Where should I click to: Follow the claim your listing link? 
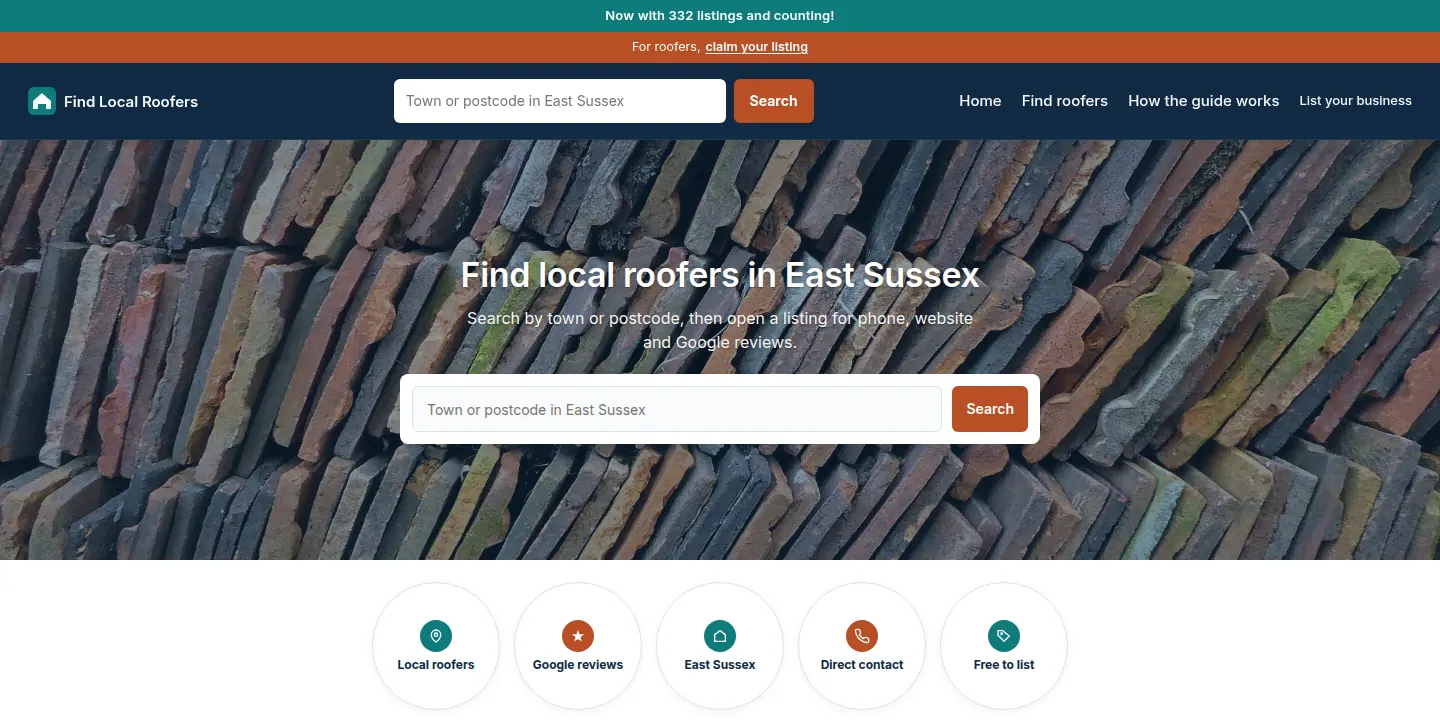click(x=757, y=47)
